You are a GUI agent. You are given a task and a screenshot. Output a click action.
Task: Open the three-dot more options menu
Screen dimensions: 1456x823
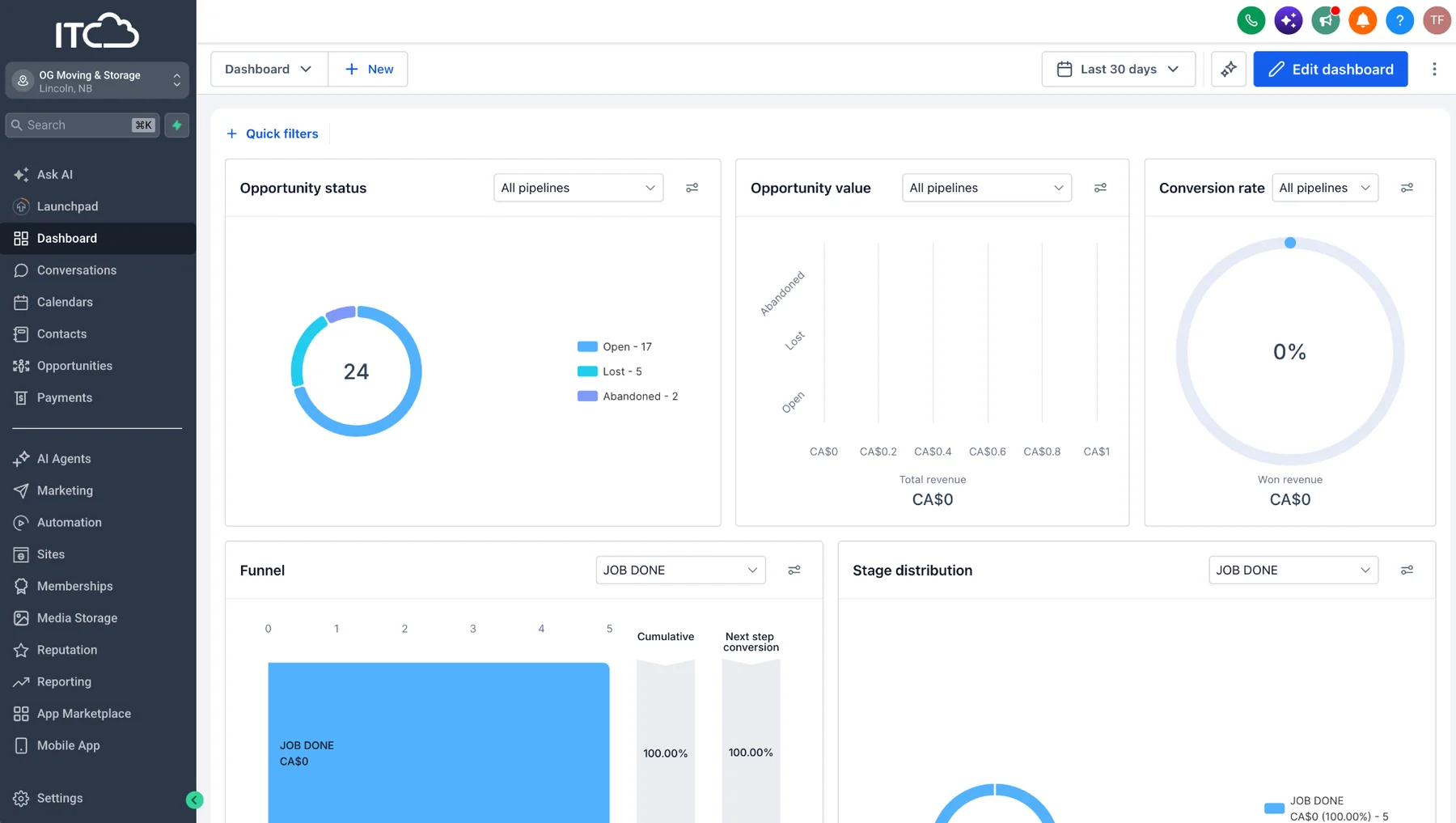(x=1434, y=69)
